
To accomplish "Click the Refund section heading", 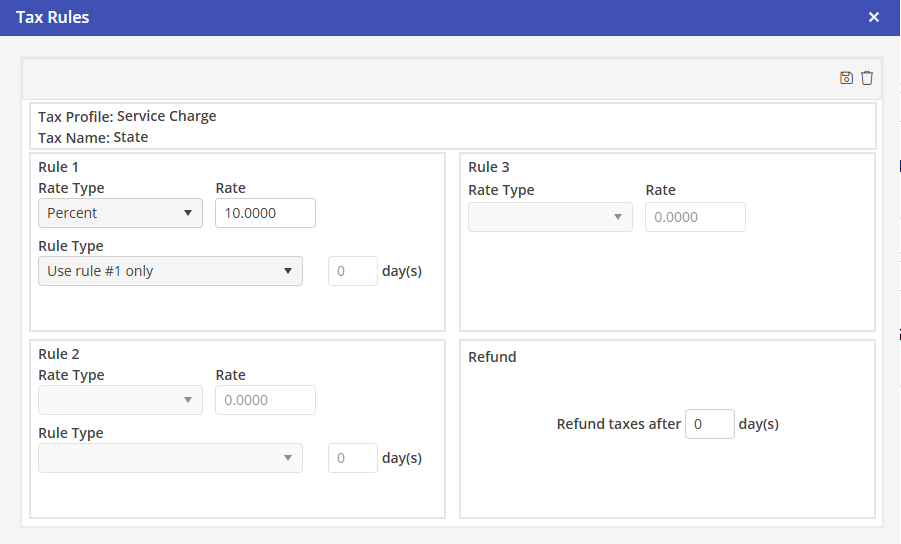I will click(x=492, y=357).
